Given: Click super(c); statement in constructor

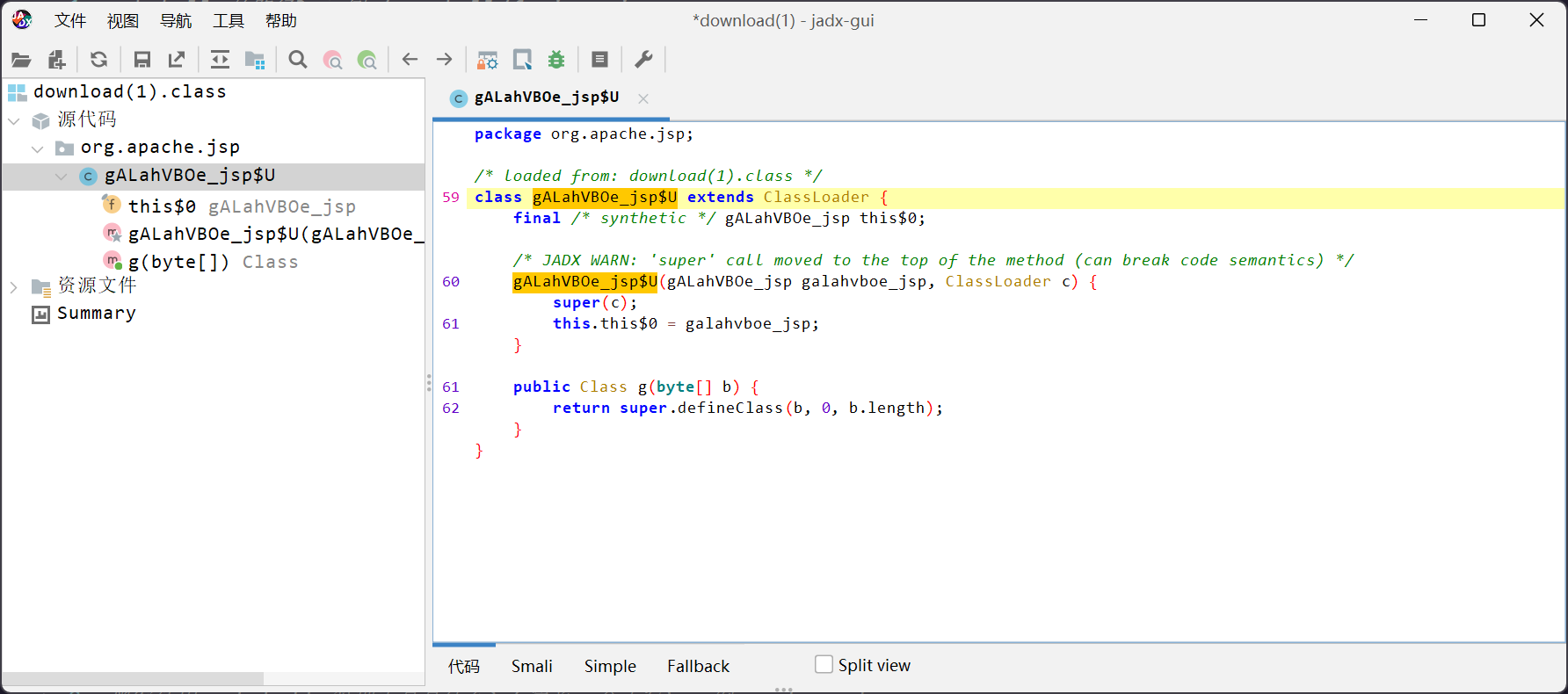Looking at the screenshot, I should [x=595, y=303].
